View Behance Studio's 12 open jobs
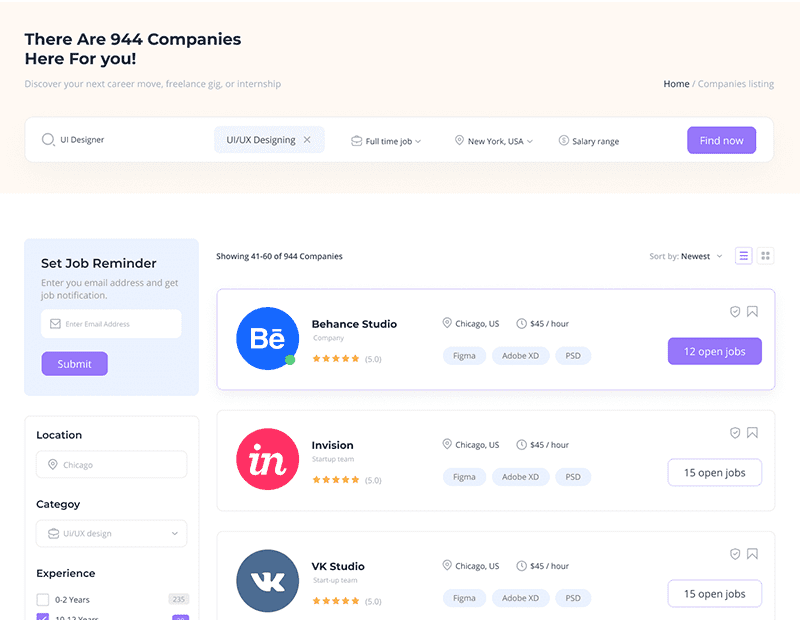Image resolution: width=800 pixels, height=620 pixels. click(714, 351)
